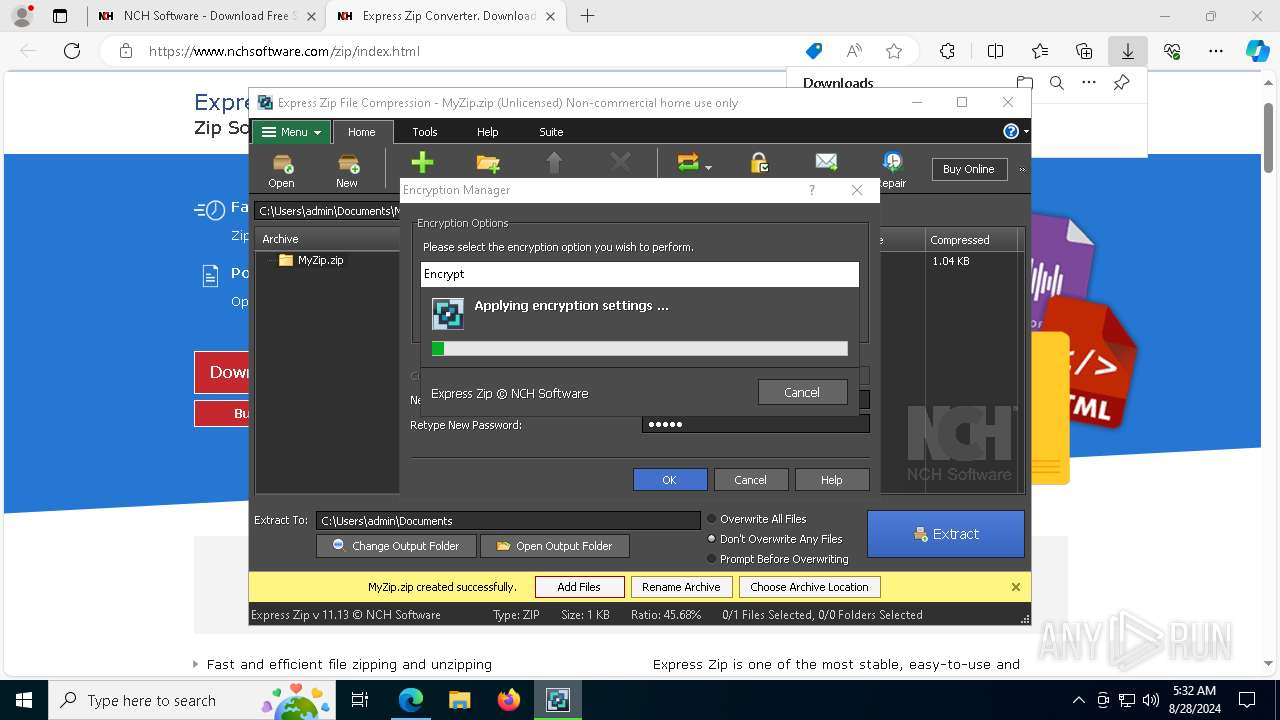This screenshot has height=720, width=1280.
Task: Click Add Files in notification bar
Action: [579, 587]
